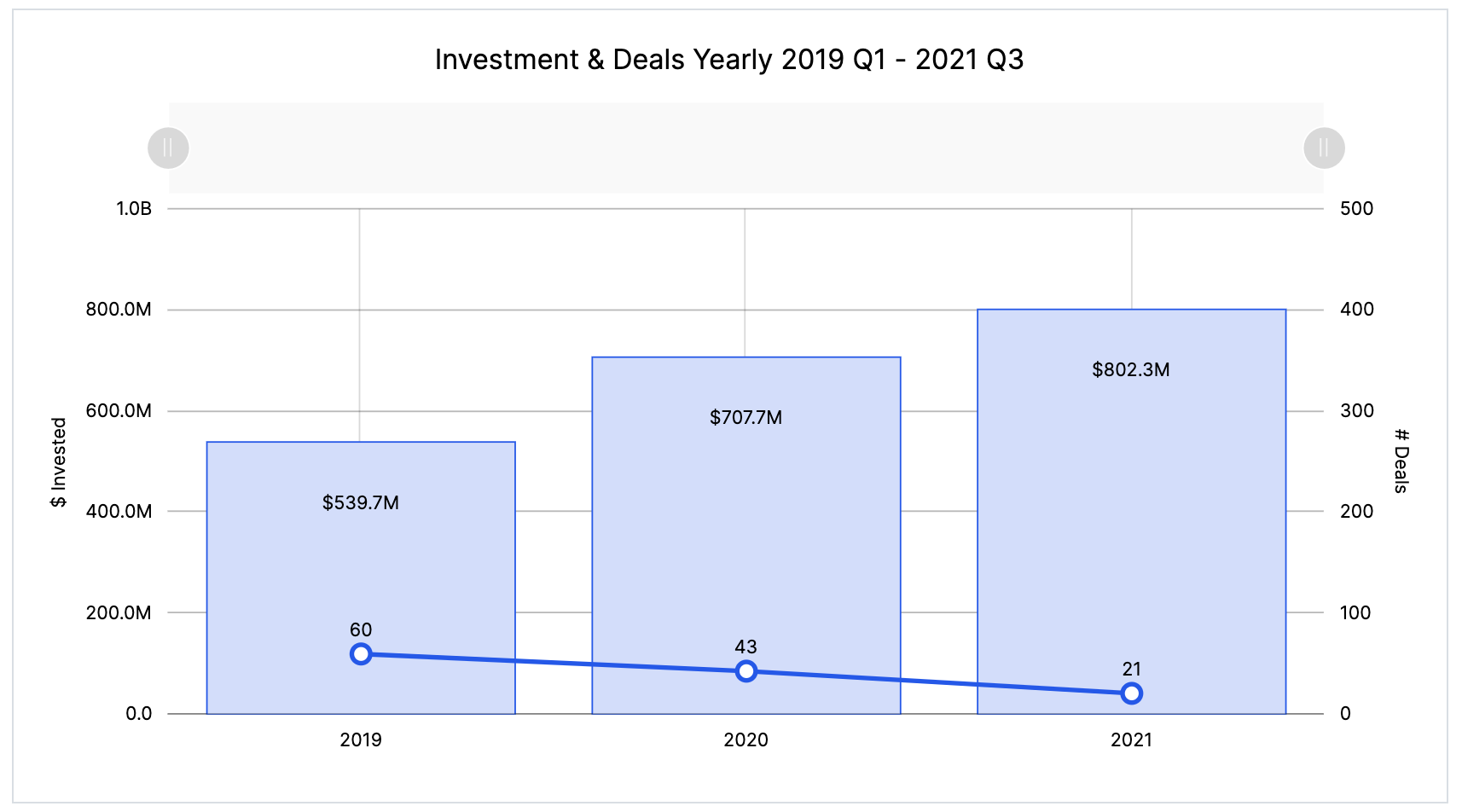Screen dimensions: 1462x812
Task: Click the $802.3M bar value label
Action: pyautogui.click(x=1131, y=370)
